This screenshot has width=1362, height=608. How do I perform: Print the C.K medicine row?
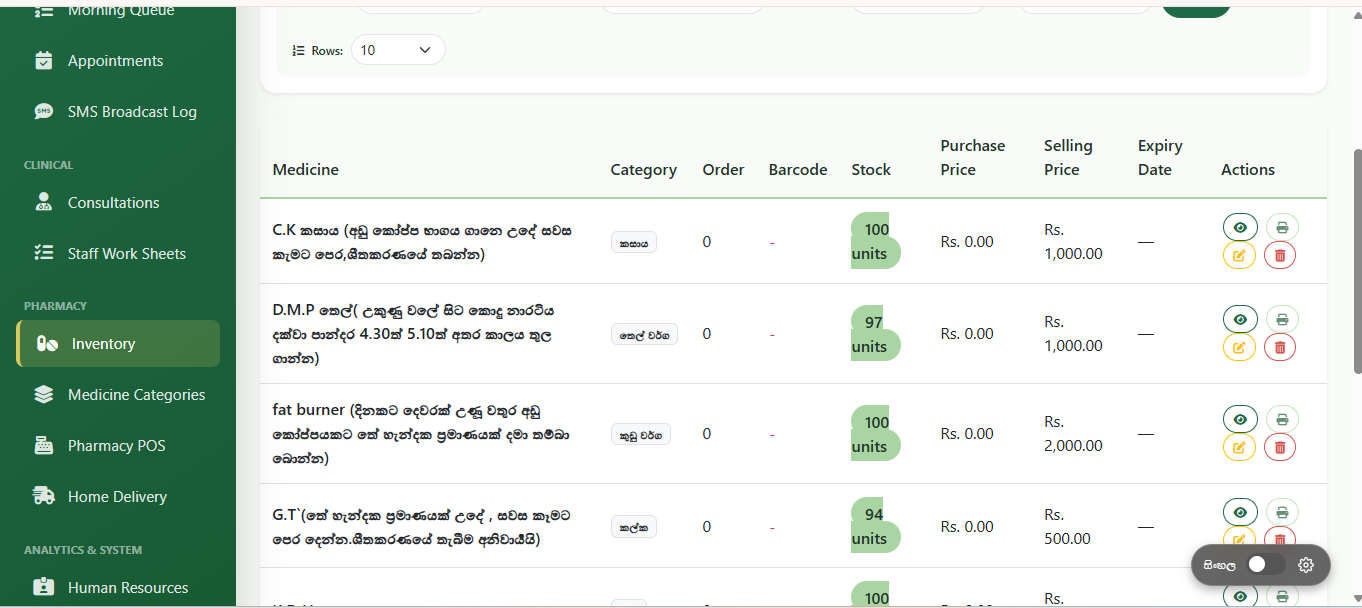click(1282, 227)
